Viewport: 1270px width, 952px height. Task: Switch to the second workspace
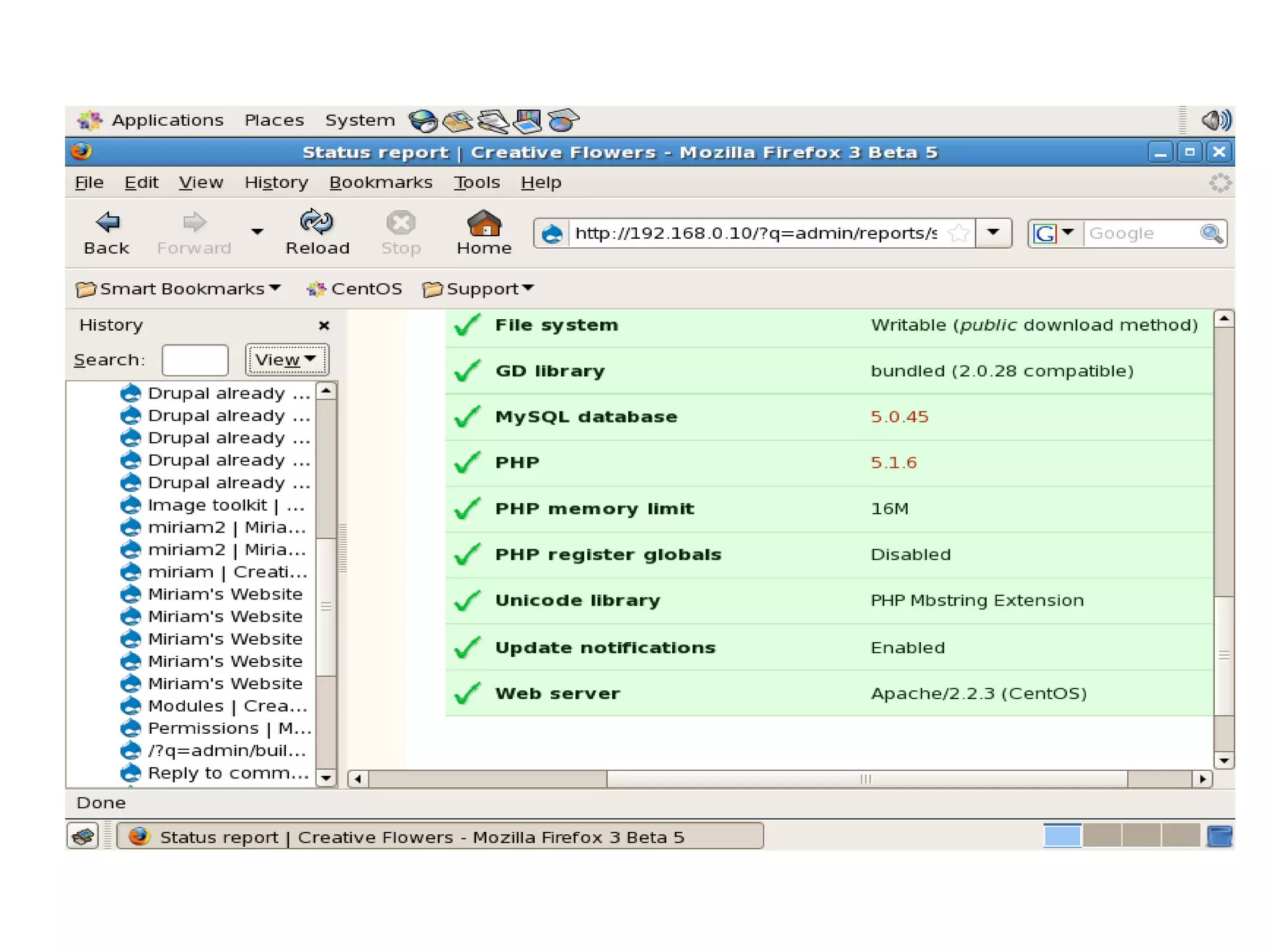[1101, 835]
